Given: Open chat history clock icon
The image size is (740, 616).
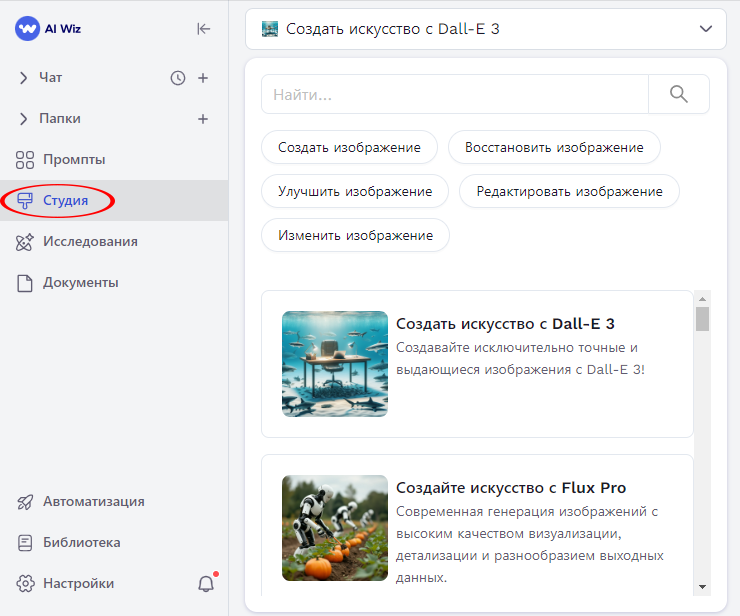Looking at the screenshot, I should coord(178,78).
